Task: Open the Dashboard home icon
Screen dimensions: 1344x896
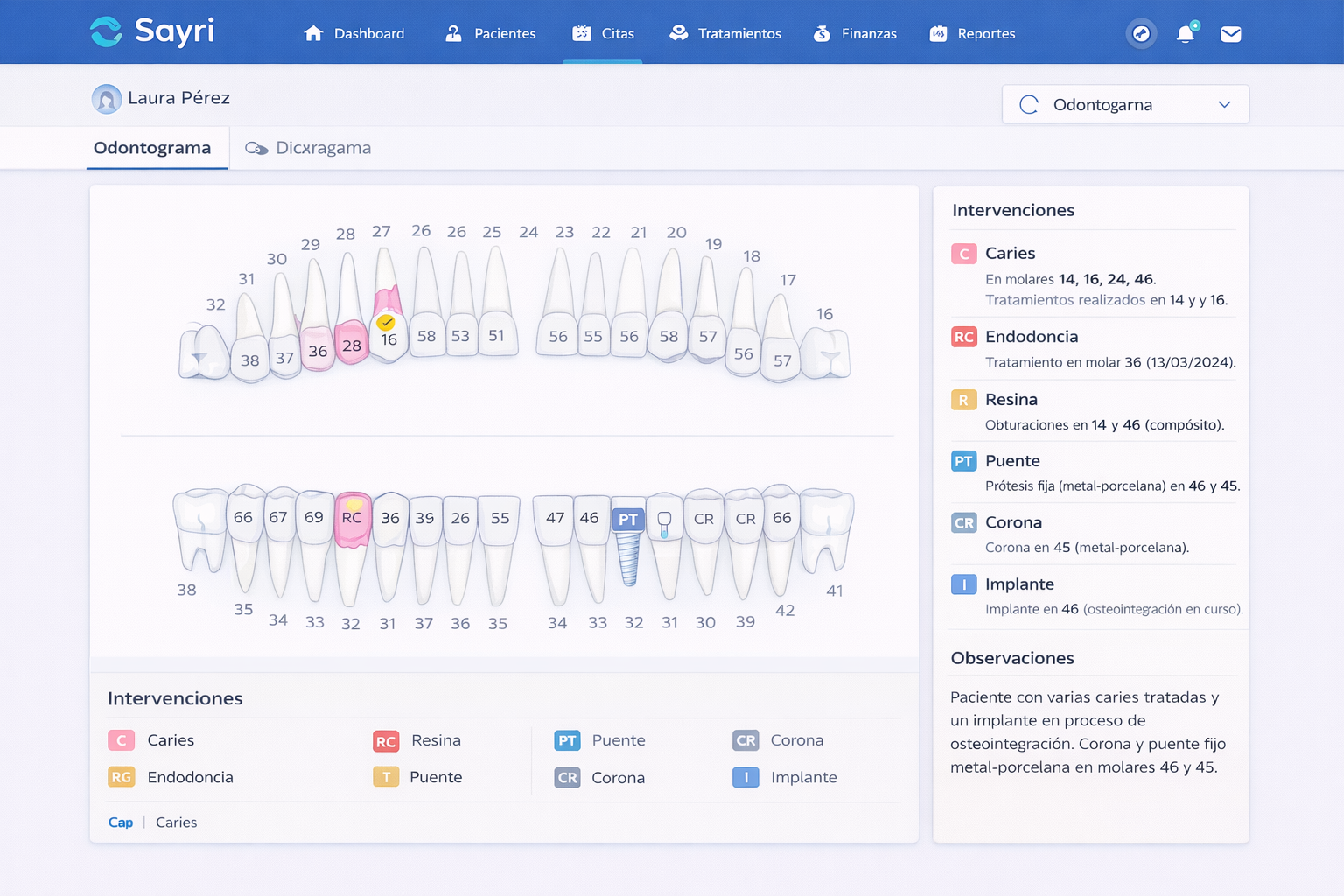Action: tap(312, 33)
